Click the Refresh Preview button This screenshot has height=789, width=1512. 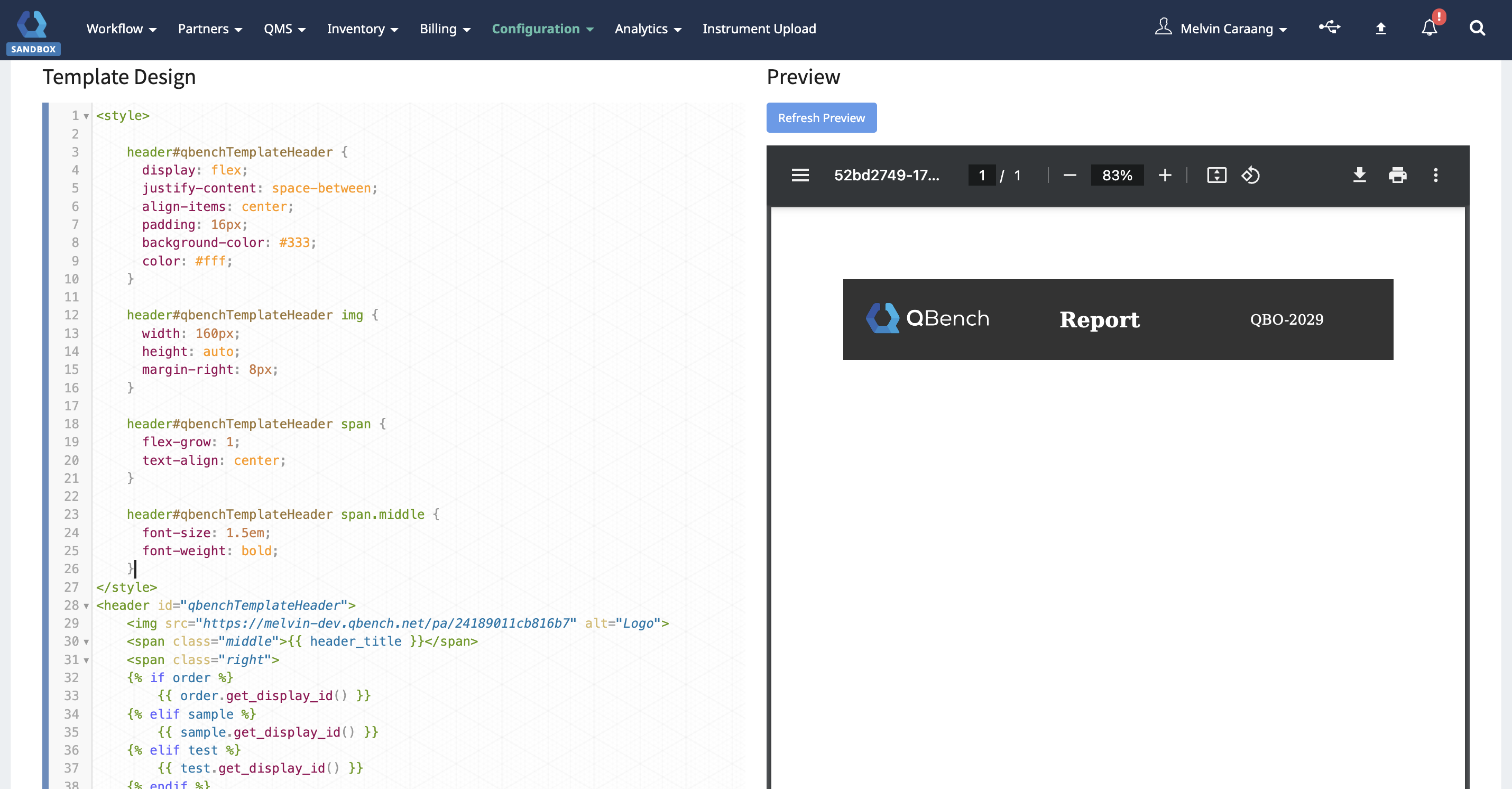[821, 117]
